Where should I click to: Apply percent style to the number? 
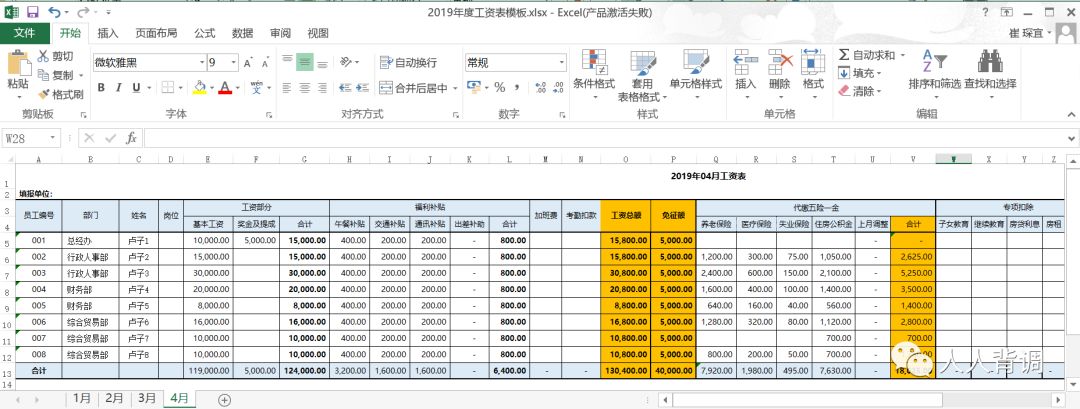coord(499,87)
